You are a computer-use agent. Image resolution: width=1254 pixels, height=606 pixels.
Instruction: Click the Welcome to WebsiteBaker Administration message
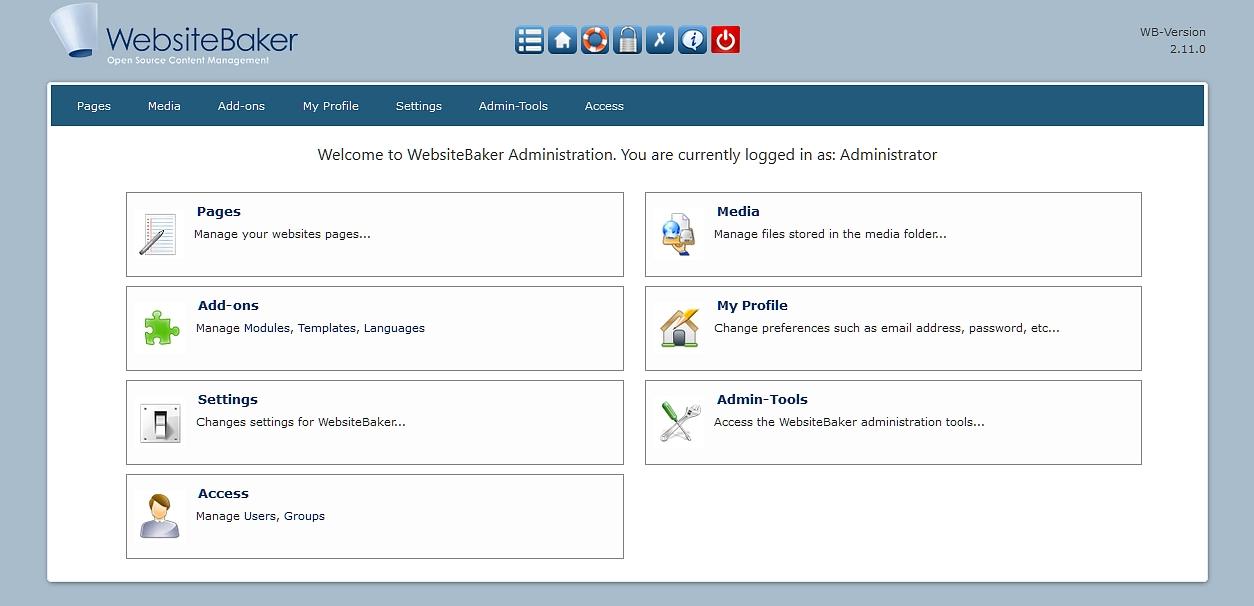coord(627,155)
